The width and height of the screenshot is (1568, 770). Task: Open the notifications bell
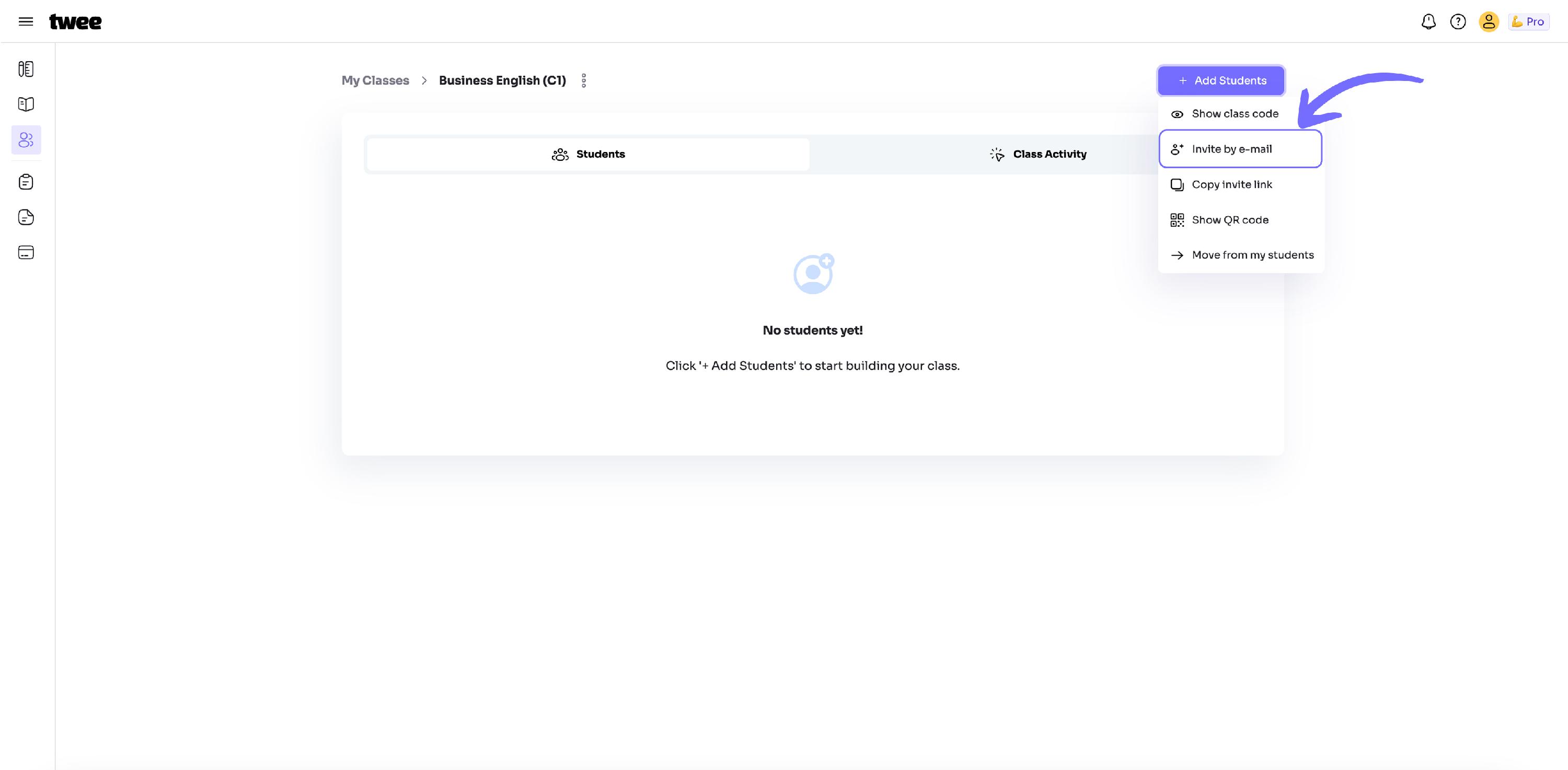pos(1428,22)
